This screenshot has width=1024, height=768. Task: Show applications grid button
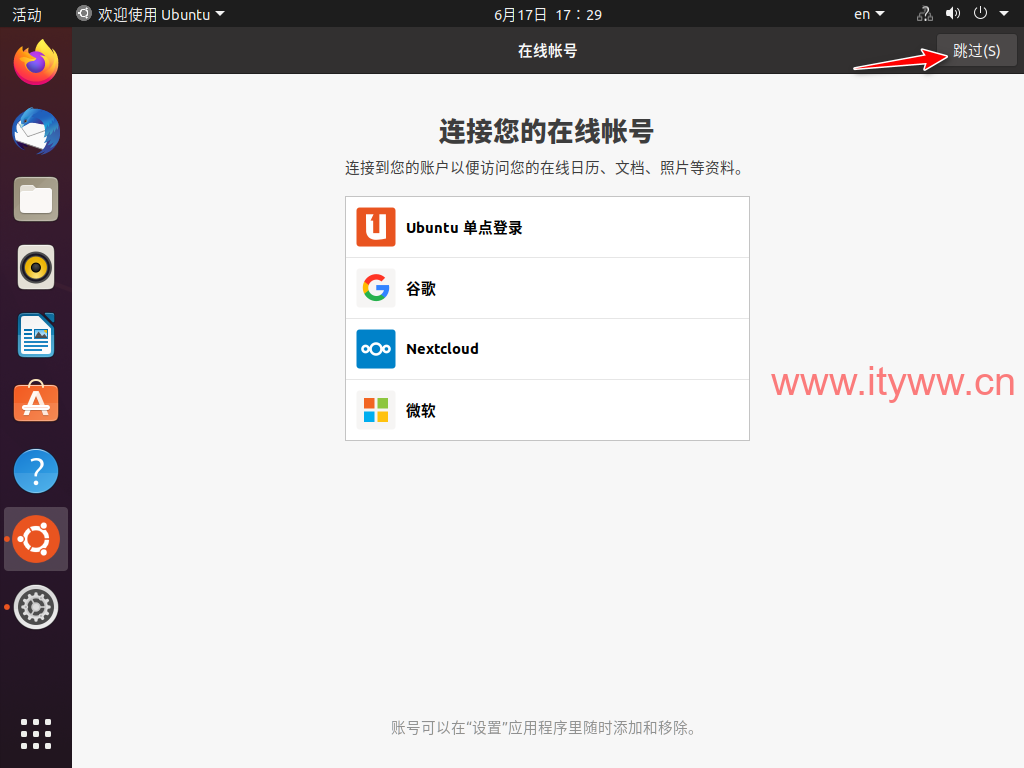pos(36,734)
